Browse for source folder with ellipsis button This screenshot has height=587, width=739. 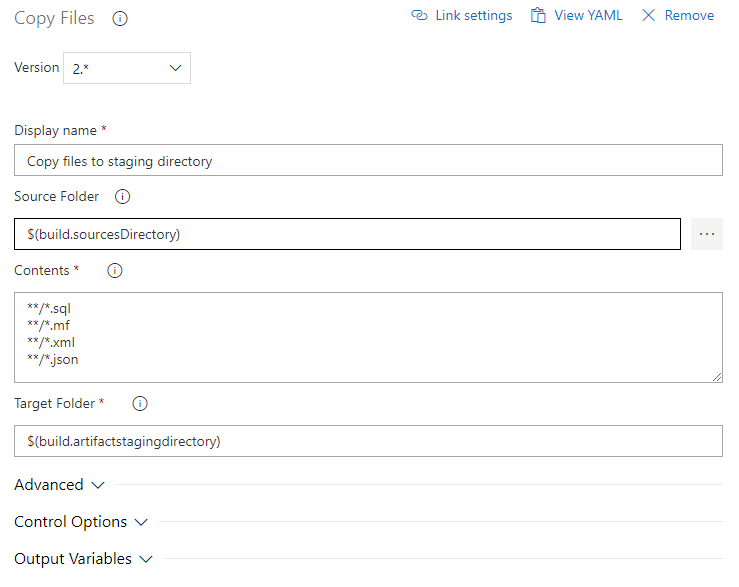(707, 234)
